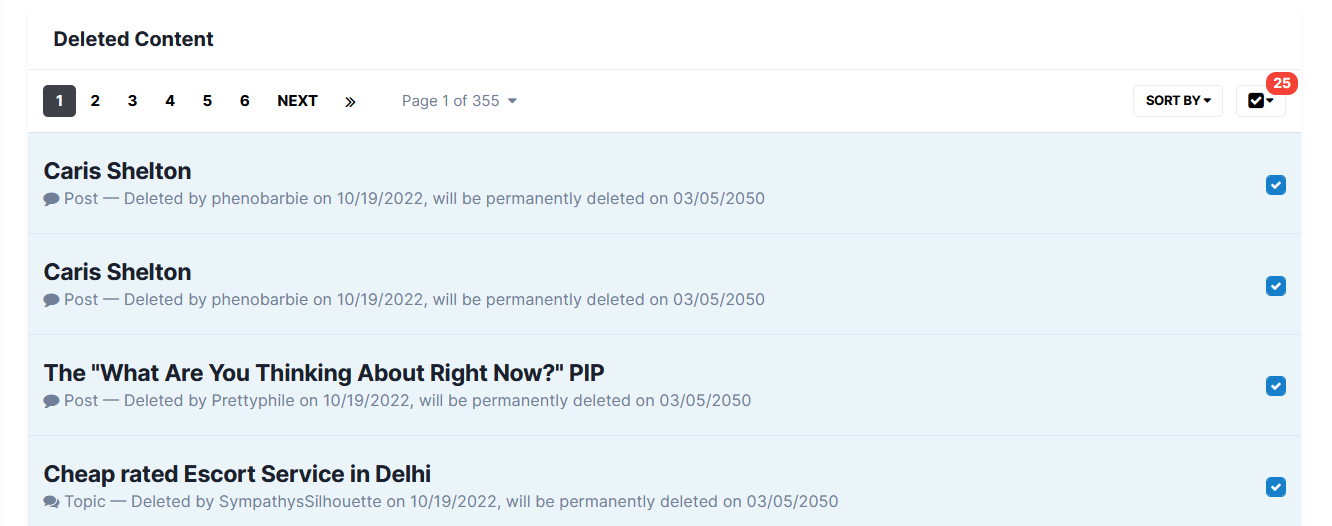Image resolution: width=1332 pixels, height=526 pixels.
Task: Open "What Are You Thinking About Right Now?" PIP
Action: [324, 373]
